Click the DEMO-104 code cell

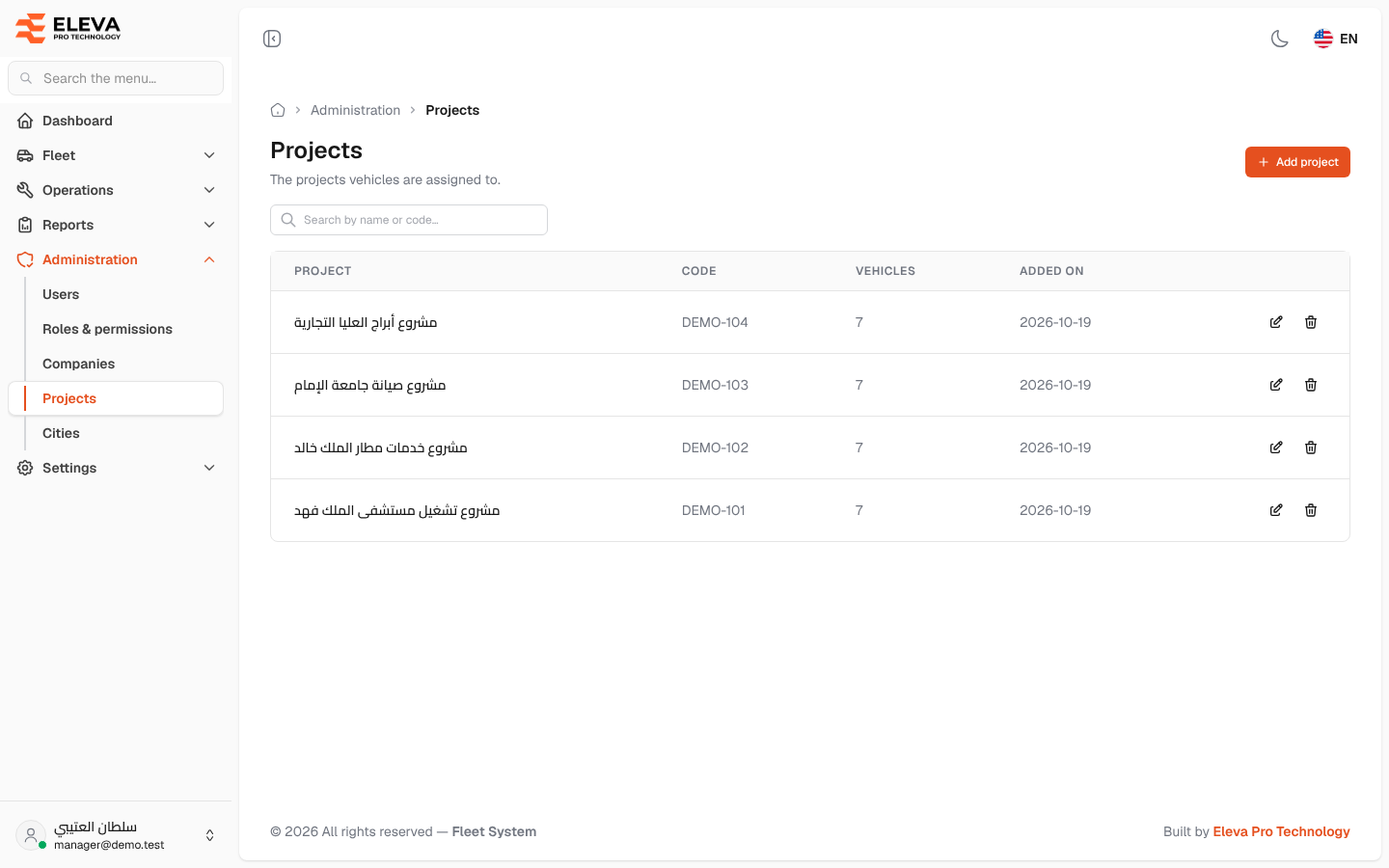pos(715,322)
